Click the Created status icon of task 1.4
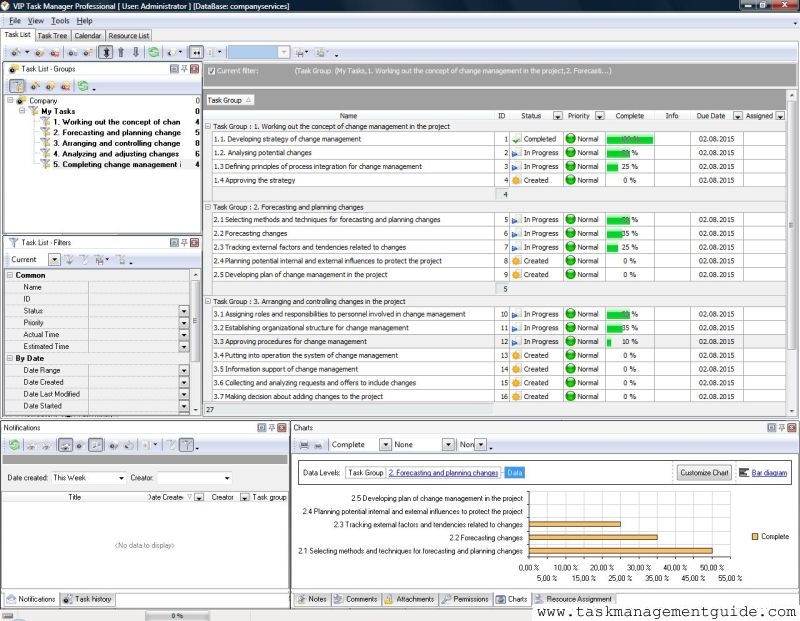Image resolution: width=800 pixels, height=621 pixels. [516, 180]
